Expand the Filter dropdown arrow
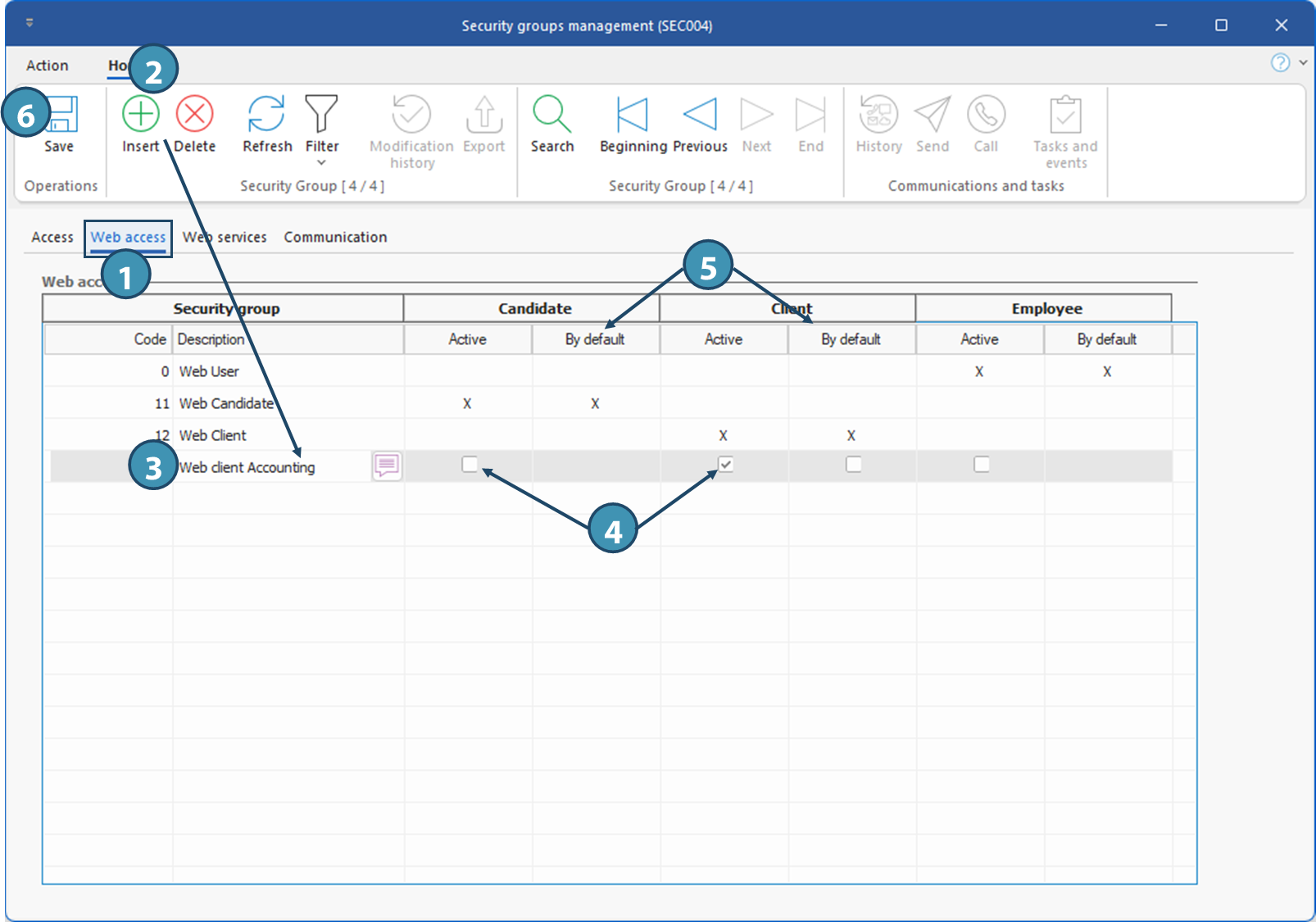This screenshot has height=922, width=1316. 321,163
